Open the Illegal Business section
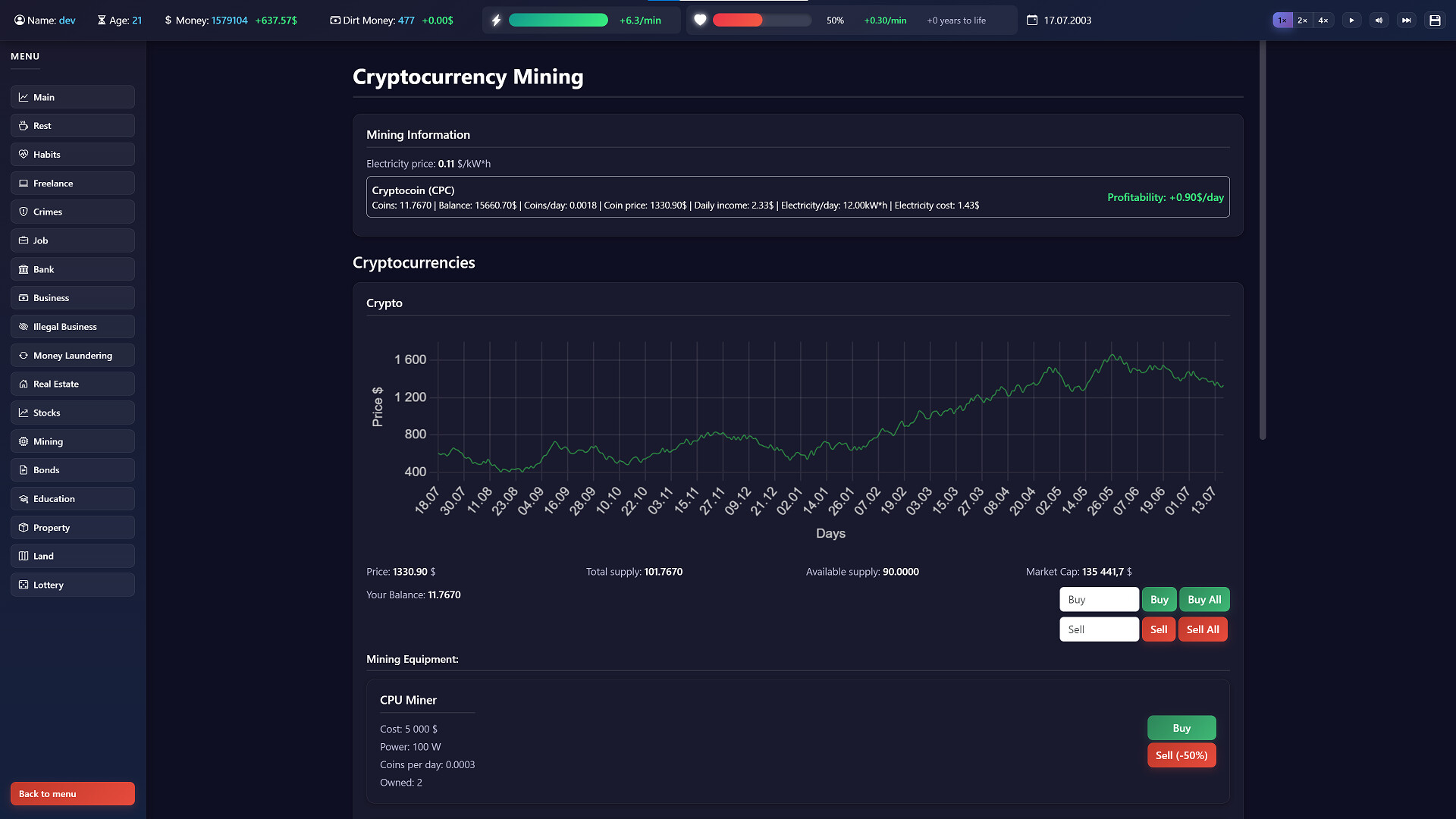This screenshot has width=1456, height=819. (x=73, y=327)
